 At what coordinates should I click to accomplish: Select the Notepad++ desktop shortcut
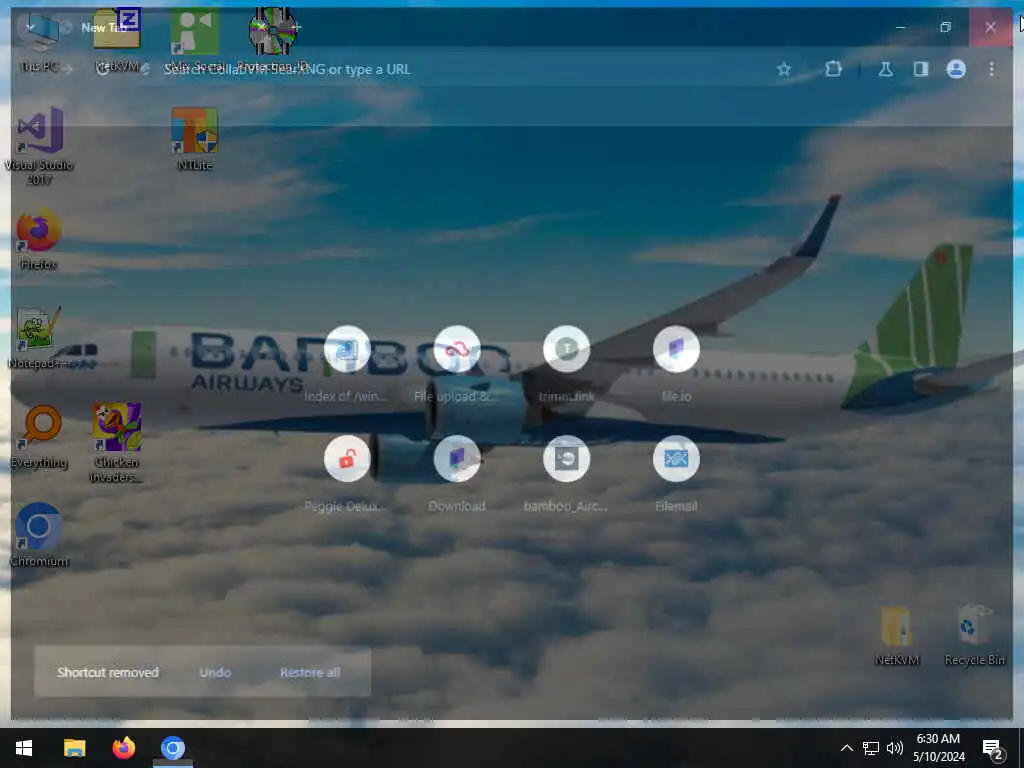(39, 338)
